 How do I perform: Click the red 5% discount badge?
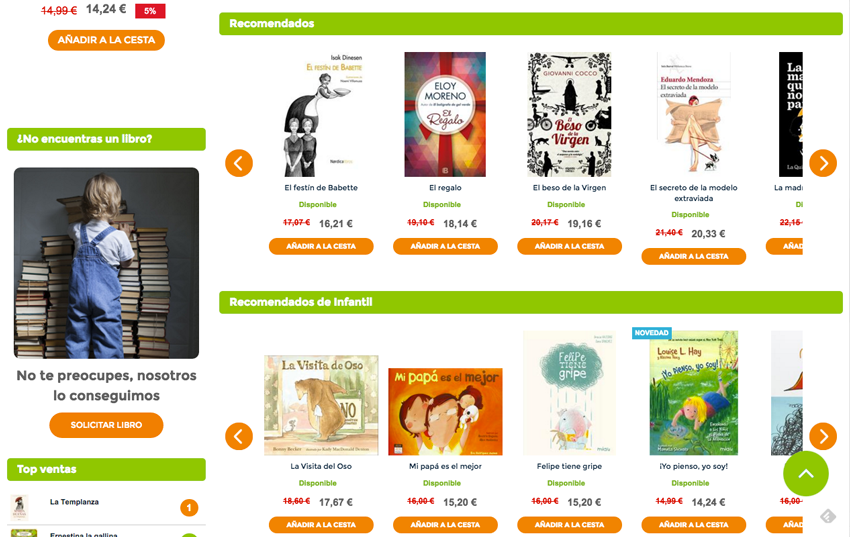point(150,11)
